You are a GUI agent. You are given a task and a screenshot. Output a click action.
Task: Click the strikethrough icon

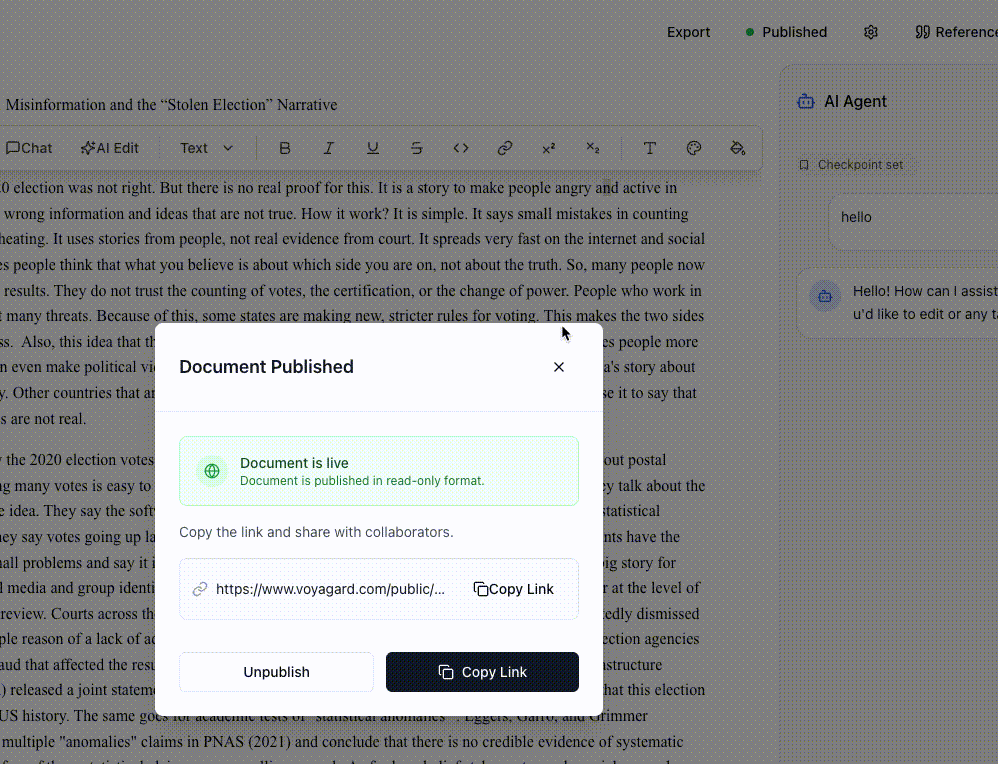click(417, 148)
